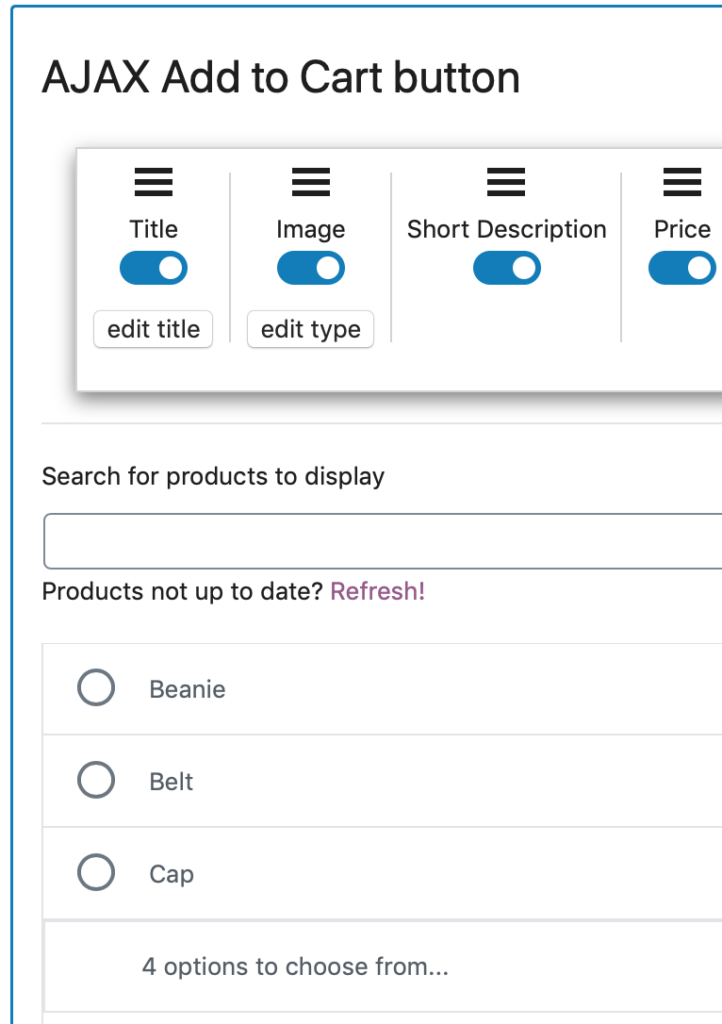Click the Cap product label
722x1024 pixels.
(x=172, y=874)
